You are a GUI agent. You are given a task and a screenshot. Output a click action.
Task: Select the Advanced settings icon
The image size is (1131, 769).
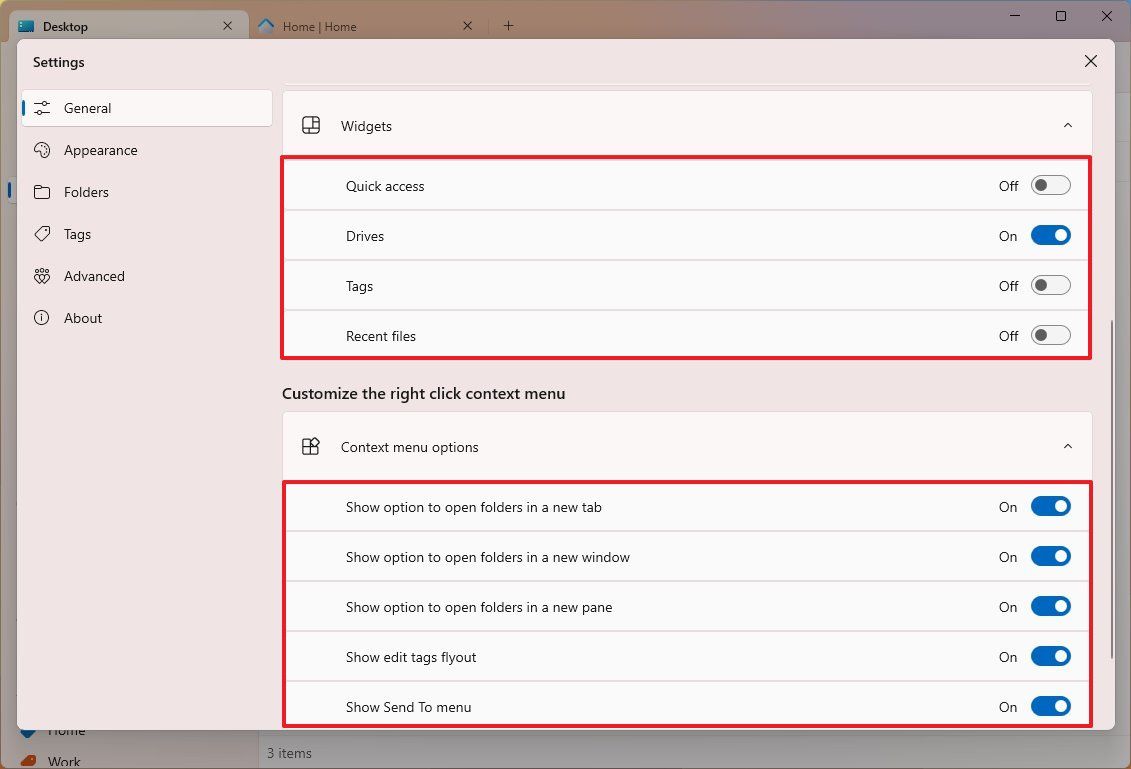click(x=41, y=276)
